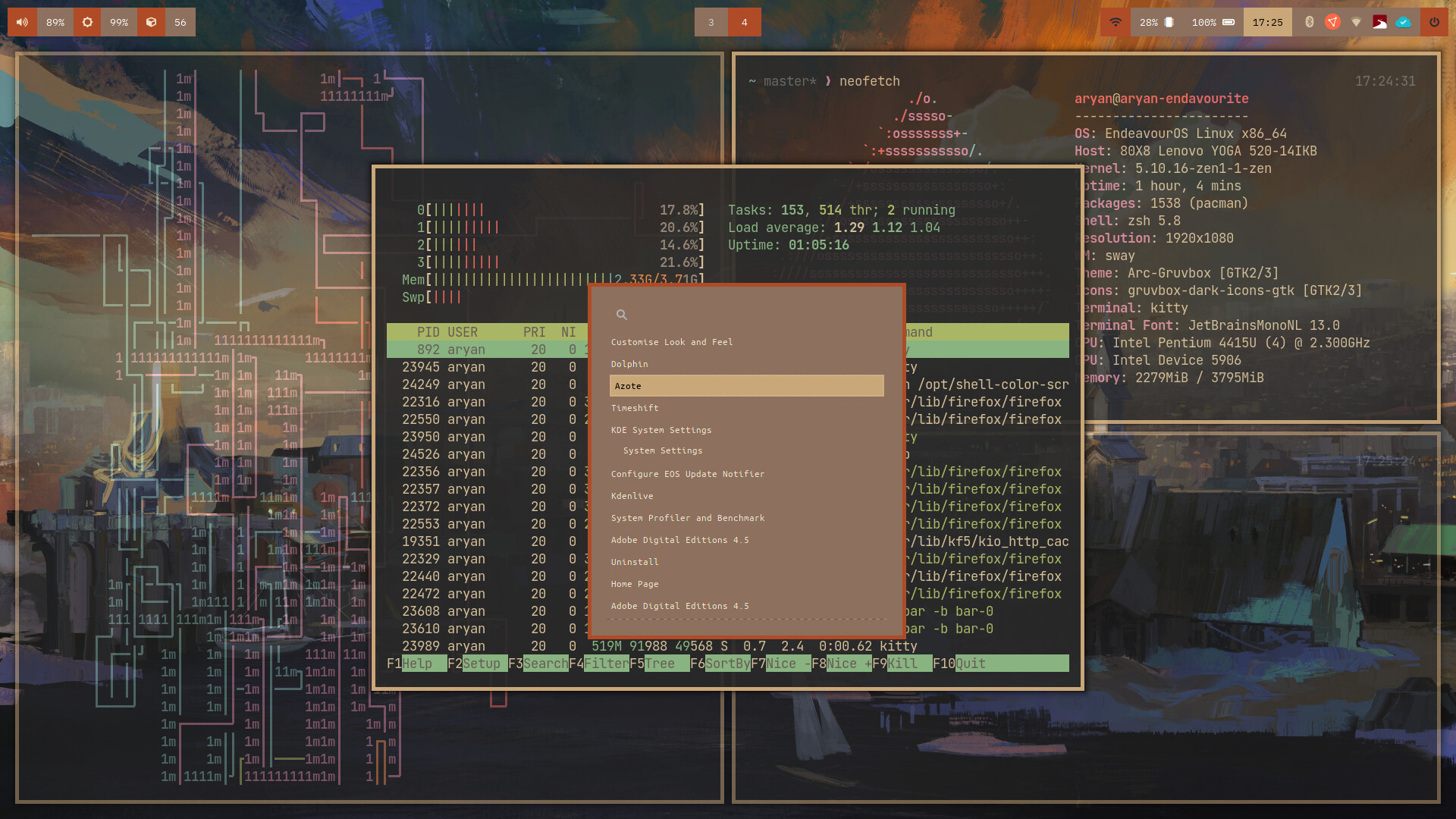Click aryan@aryan-endavourite in neofetch output
1456x819 pixels.
(x=1161, y=99)
